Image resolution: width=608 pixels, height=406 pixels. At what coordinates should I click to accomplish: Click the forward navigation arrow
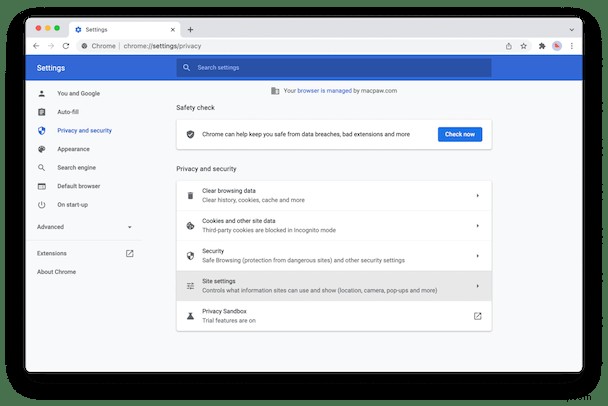pyautogui.click(x=51, y=46)
